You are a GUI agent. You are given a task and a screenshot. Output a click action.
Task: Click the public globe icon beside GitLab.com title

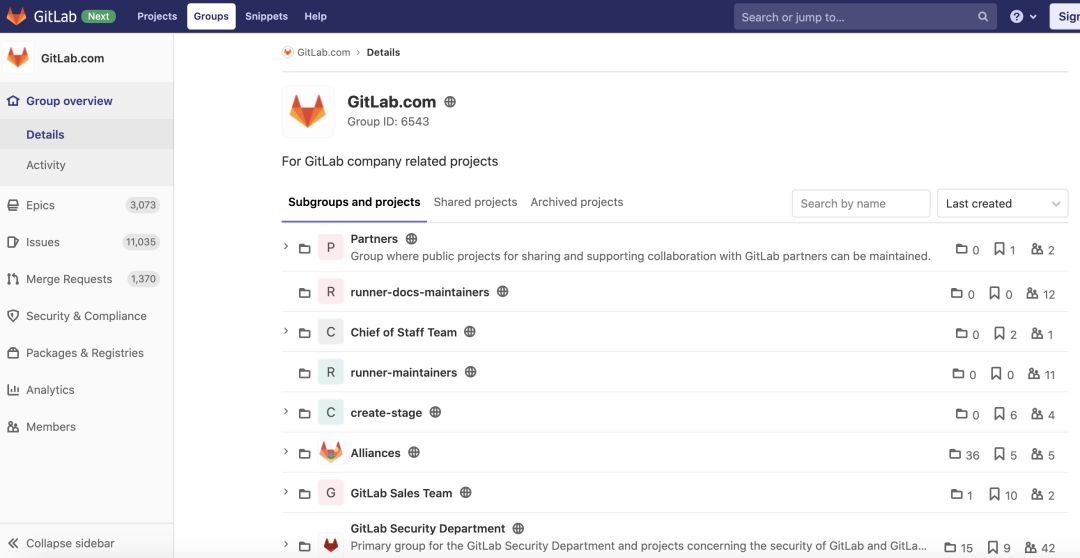[x=450, y=102]
